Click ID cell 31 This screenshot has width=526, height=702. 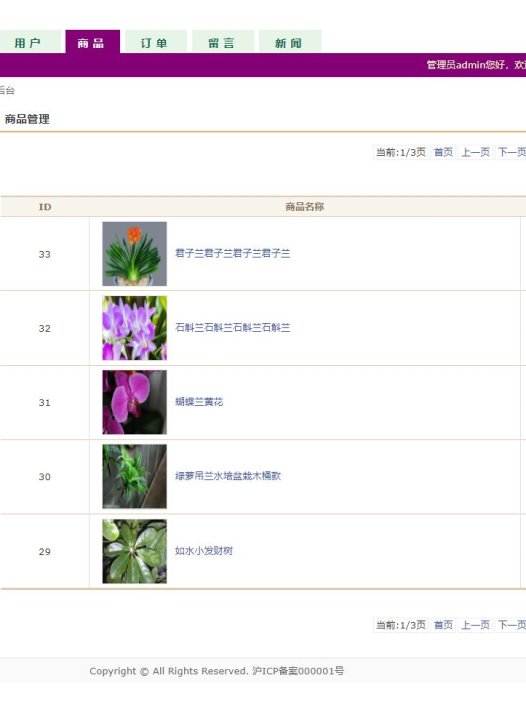44,402
